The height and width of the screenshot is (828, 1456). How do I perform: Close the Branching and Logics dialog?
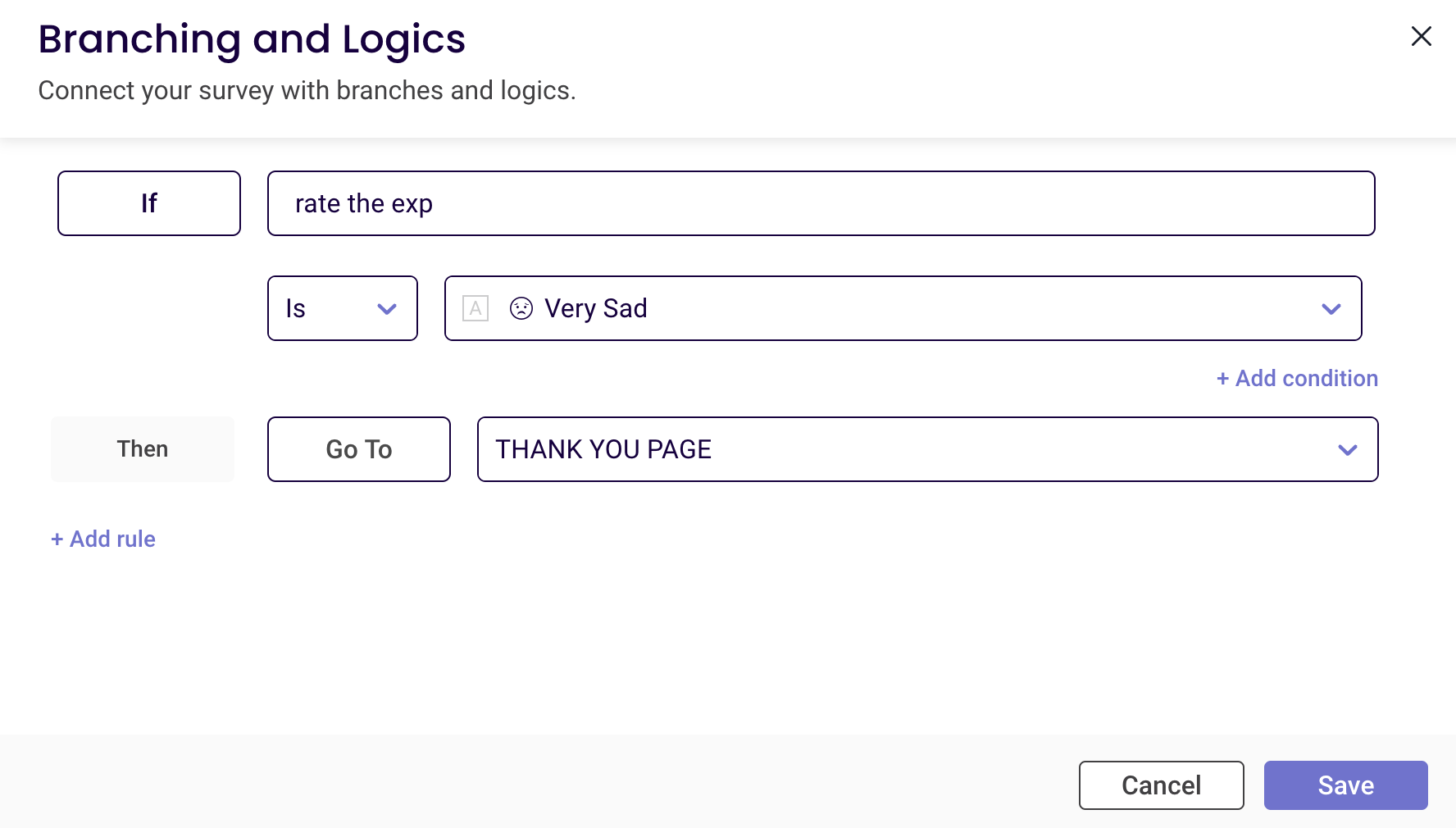coord(1421,36)
